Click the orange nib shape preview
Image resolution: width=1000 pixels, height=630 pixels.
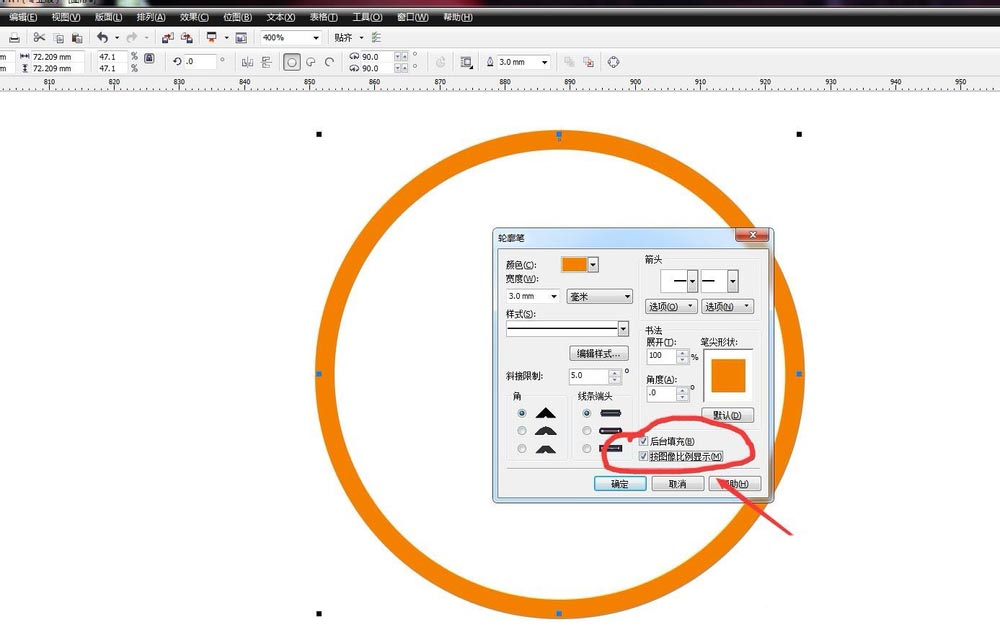(728, 375)
